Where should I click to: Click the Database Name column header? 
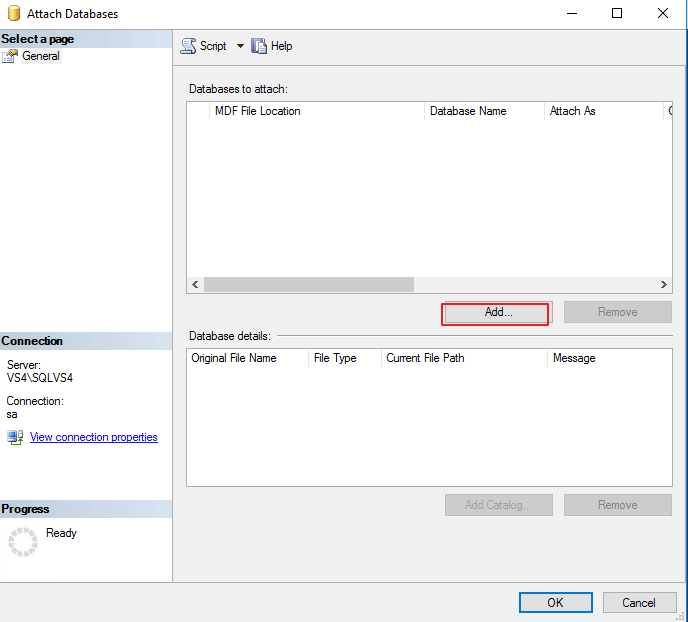[484, 111]
